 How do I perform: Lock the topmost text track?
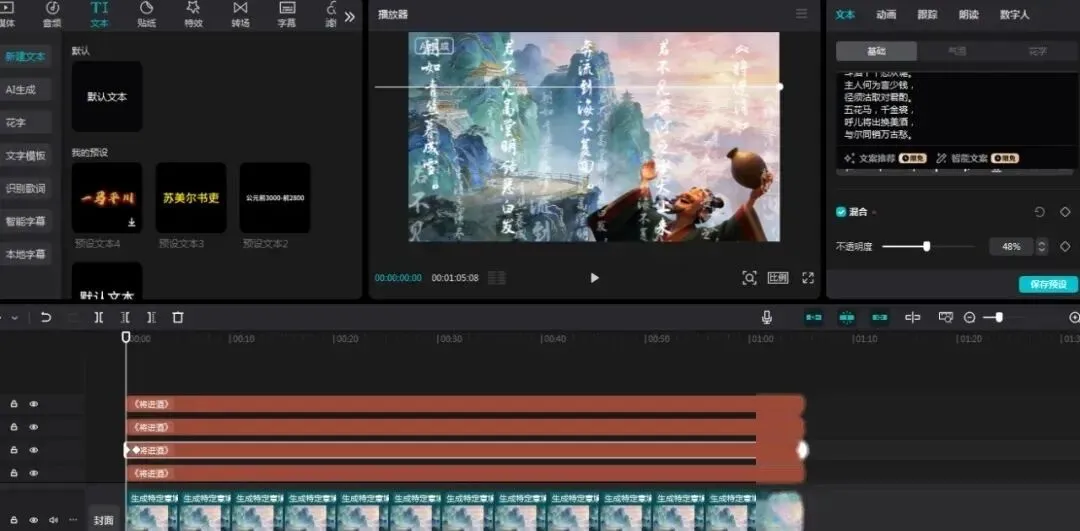point(14,404)
